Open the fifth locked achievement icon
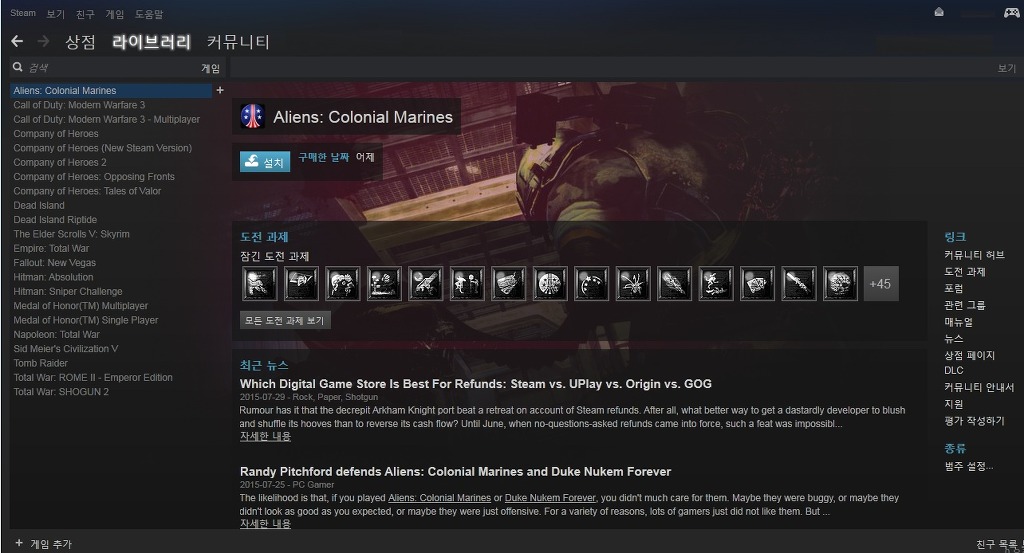 click(x=425, y=283)
